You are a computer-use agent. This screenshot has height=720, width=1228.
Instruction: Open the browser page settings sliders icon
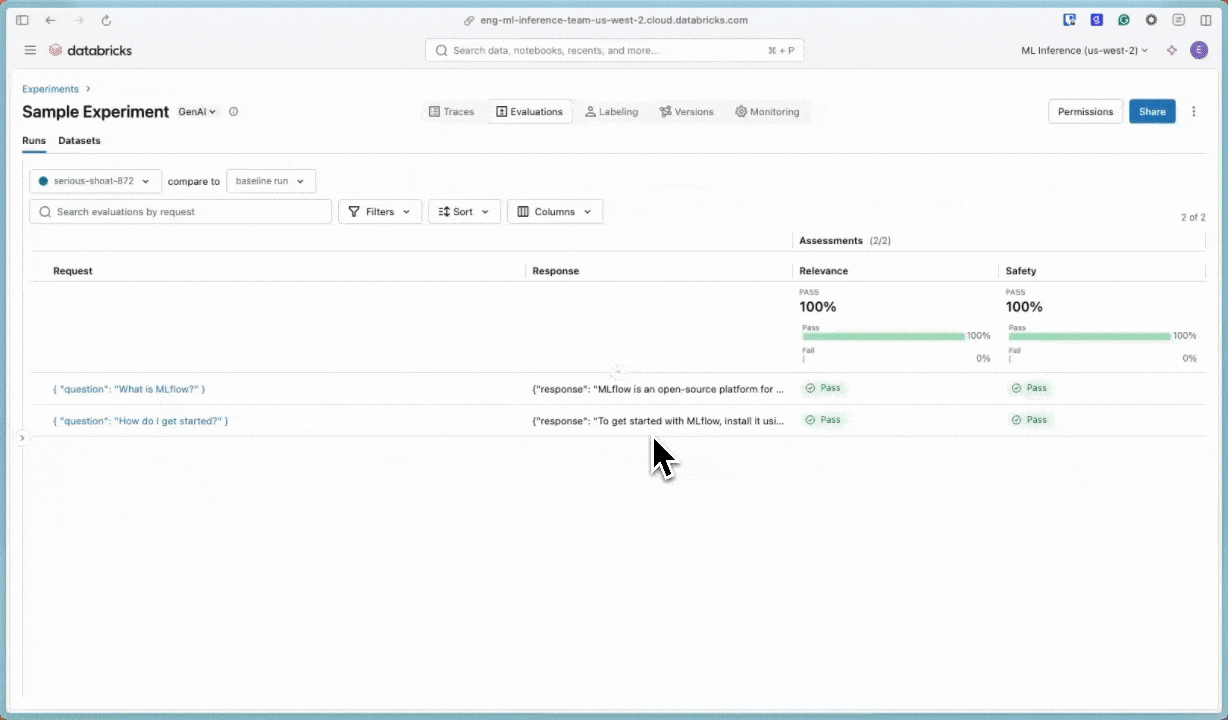[1179, 19]
